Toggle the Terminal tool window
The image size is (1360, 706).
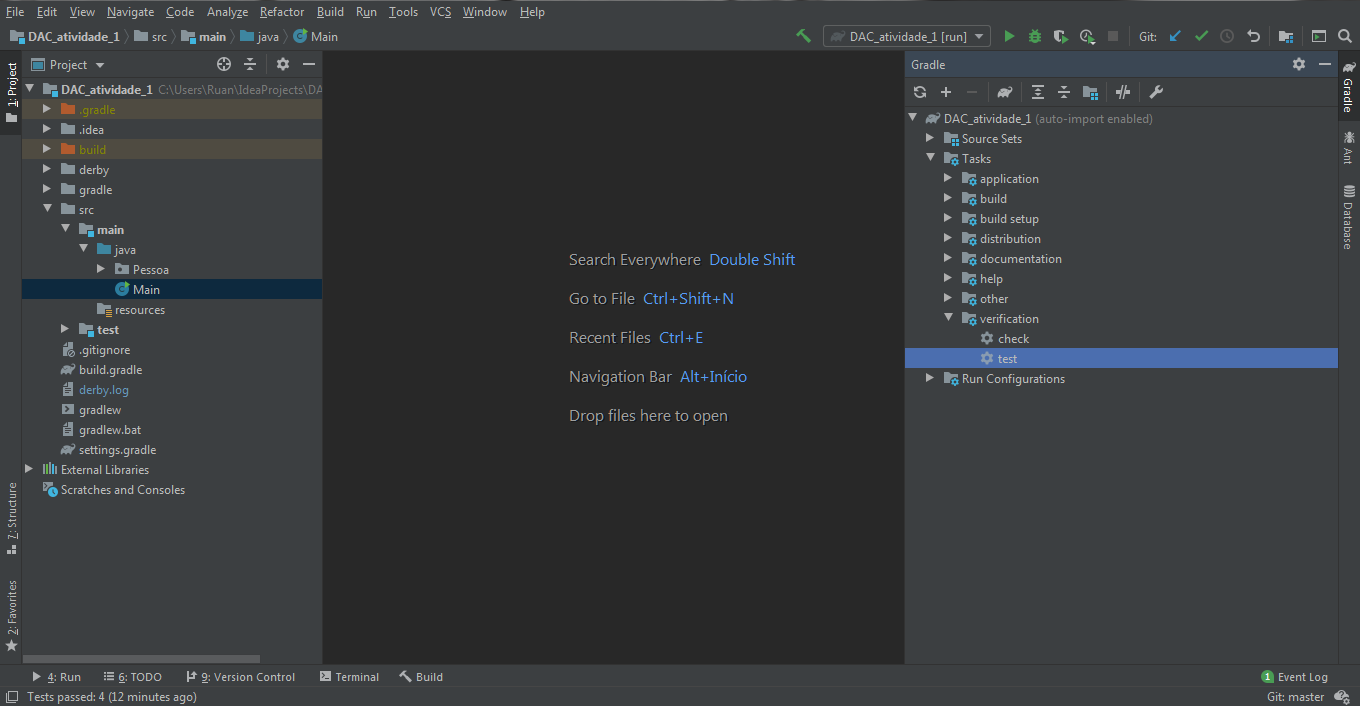pos(349,677)
